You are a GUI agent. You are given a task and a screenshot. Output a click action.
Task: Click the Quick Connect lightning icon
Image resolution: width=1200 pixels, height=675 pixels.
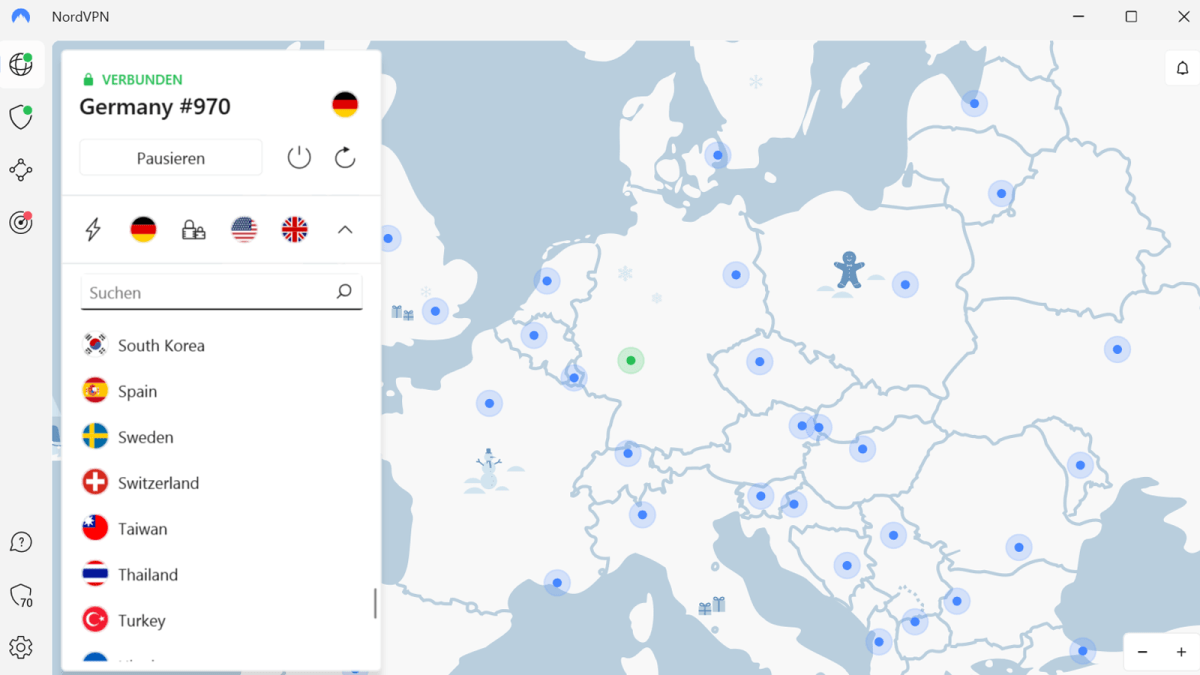[x=93, y=230]
